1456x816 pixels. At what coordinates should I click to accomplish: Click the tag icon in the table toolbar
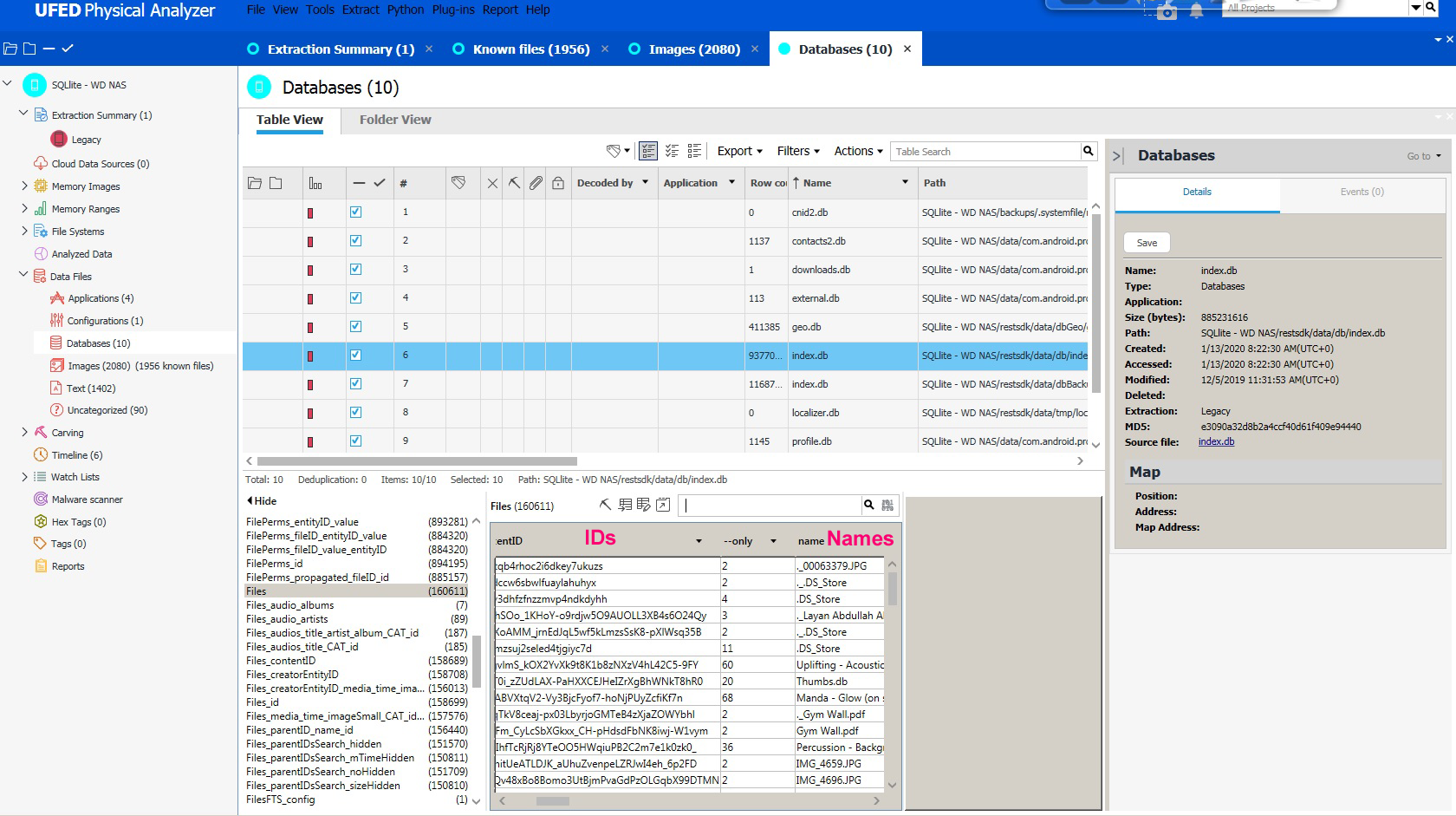point(614,151)
